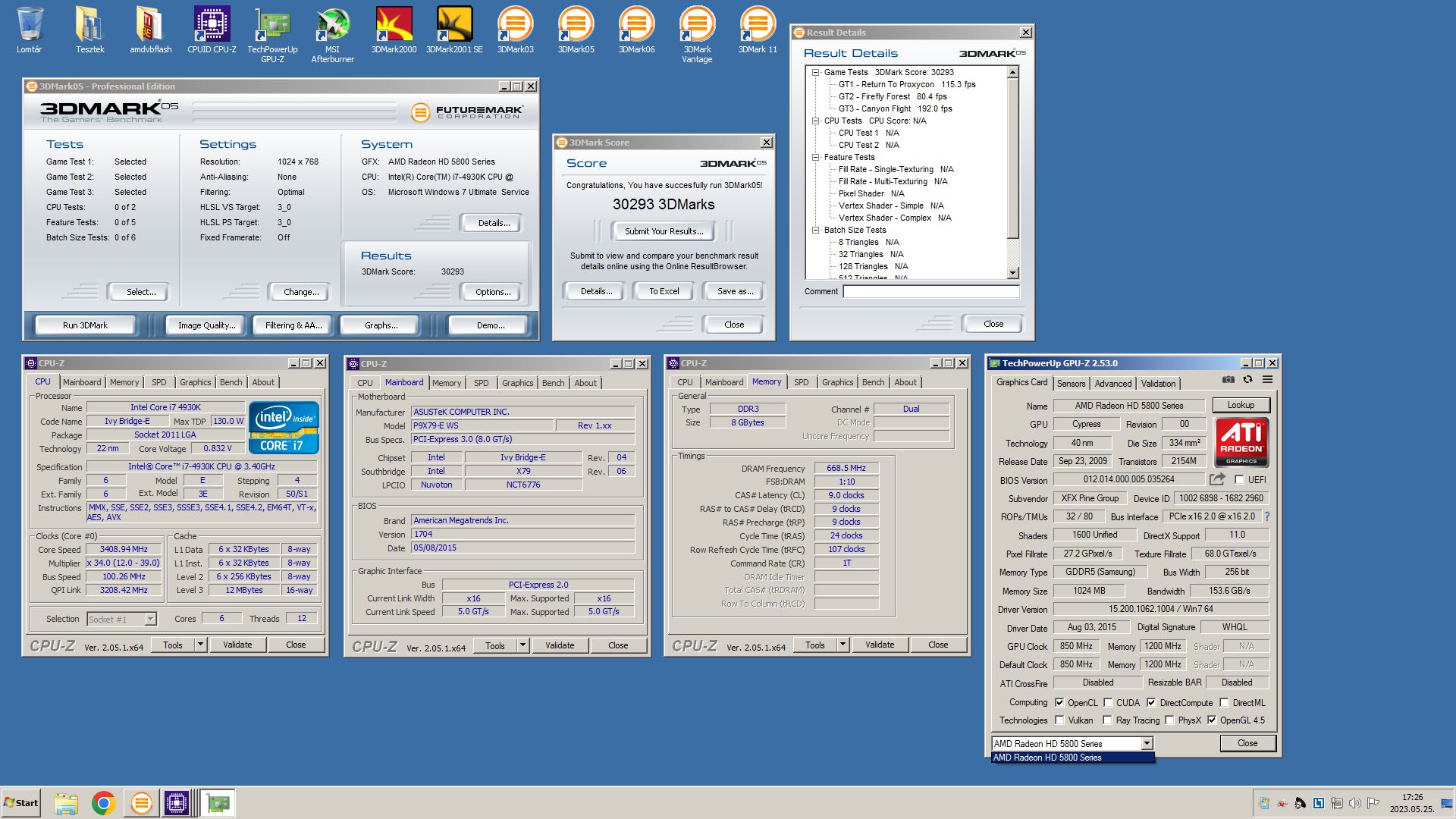Launch 3DMark2001 SE desktop shortcut
Screen dimensions: 1456x819
click(454, 30)
